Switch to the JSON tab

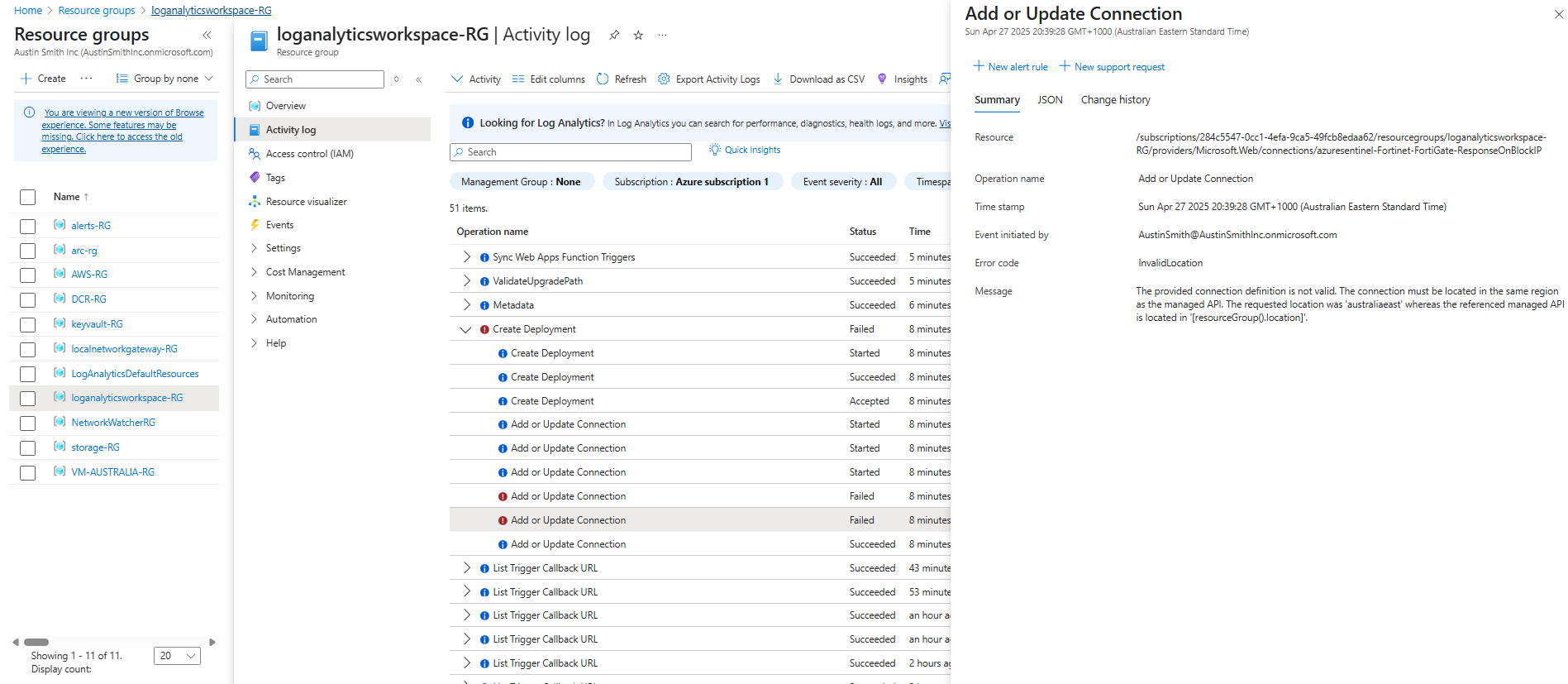pos(1051,100)
